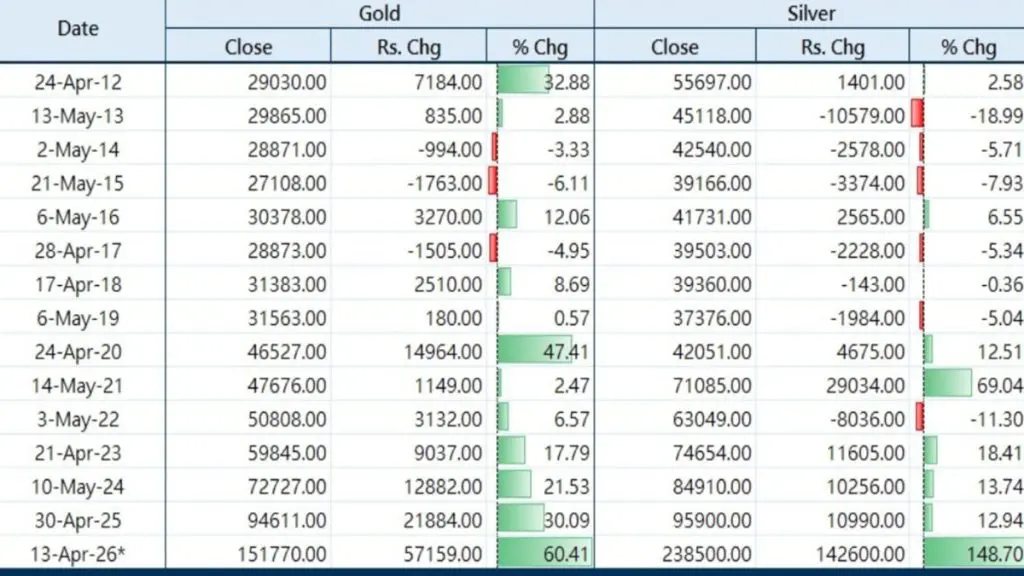Click Gold Rs. Chg column header

point(408,46)
